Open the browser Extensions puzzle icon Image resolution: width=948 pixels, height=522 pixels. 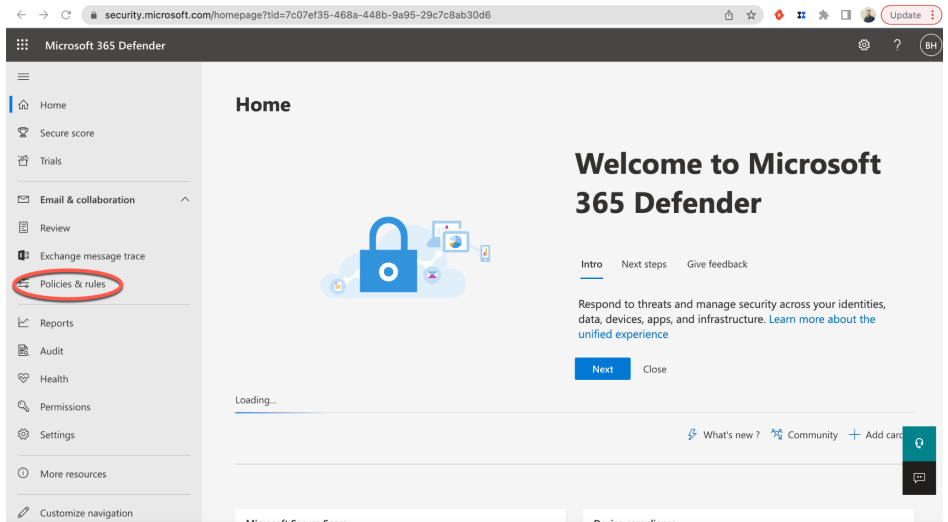[823, 15]
